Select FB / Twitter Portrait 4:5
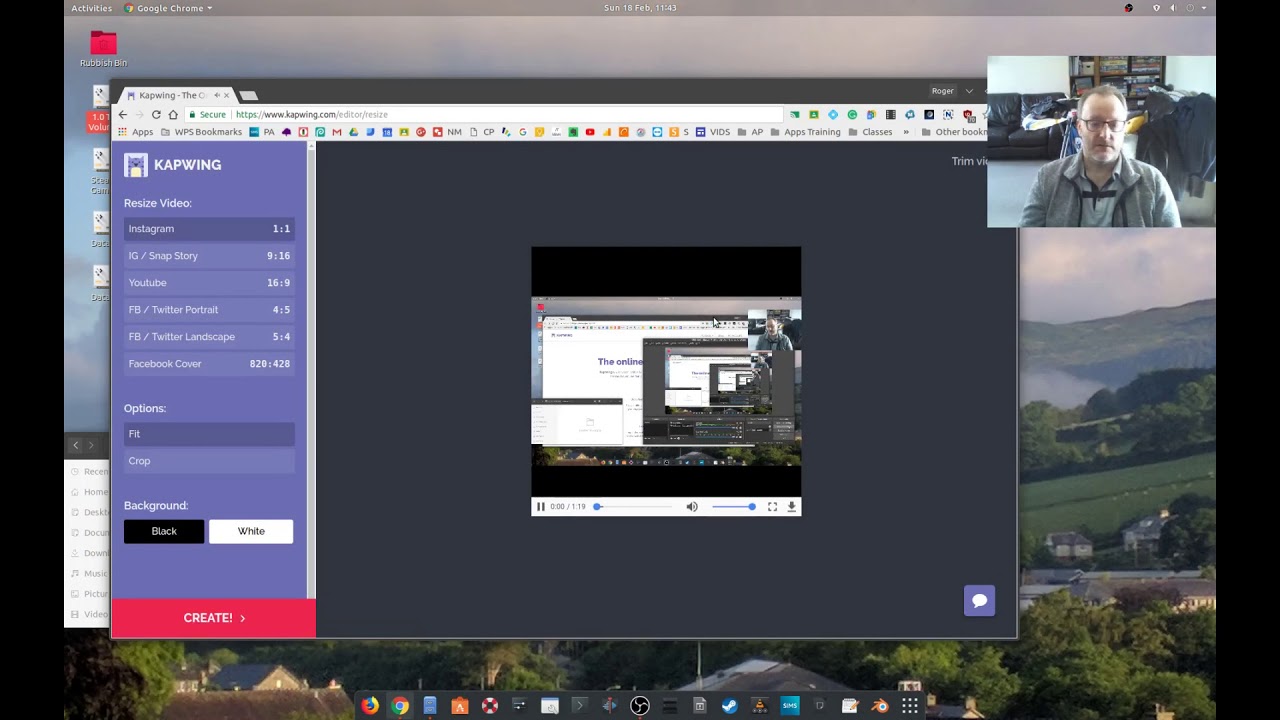Image resolution: width=1280 pixels, height=720 pixels. pos(209,310)
